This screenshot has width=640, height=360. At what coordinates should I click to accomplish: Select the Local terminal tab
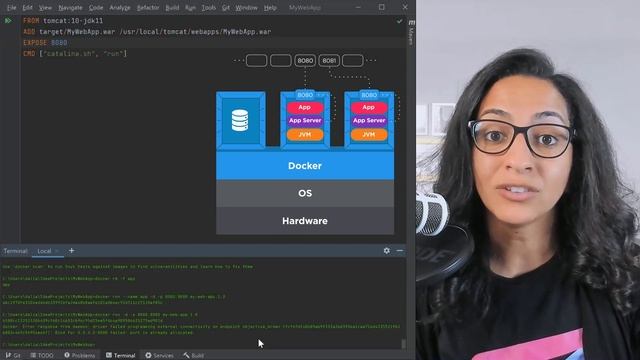(44, 251)
